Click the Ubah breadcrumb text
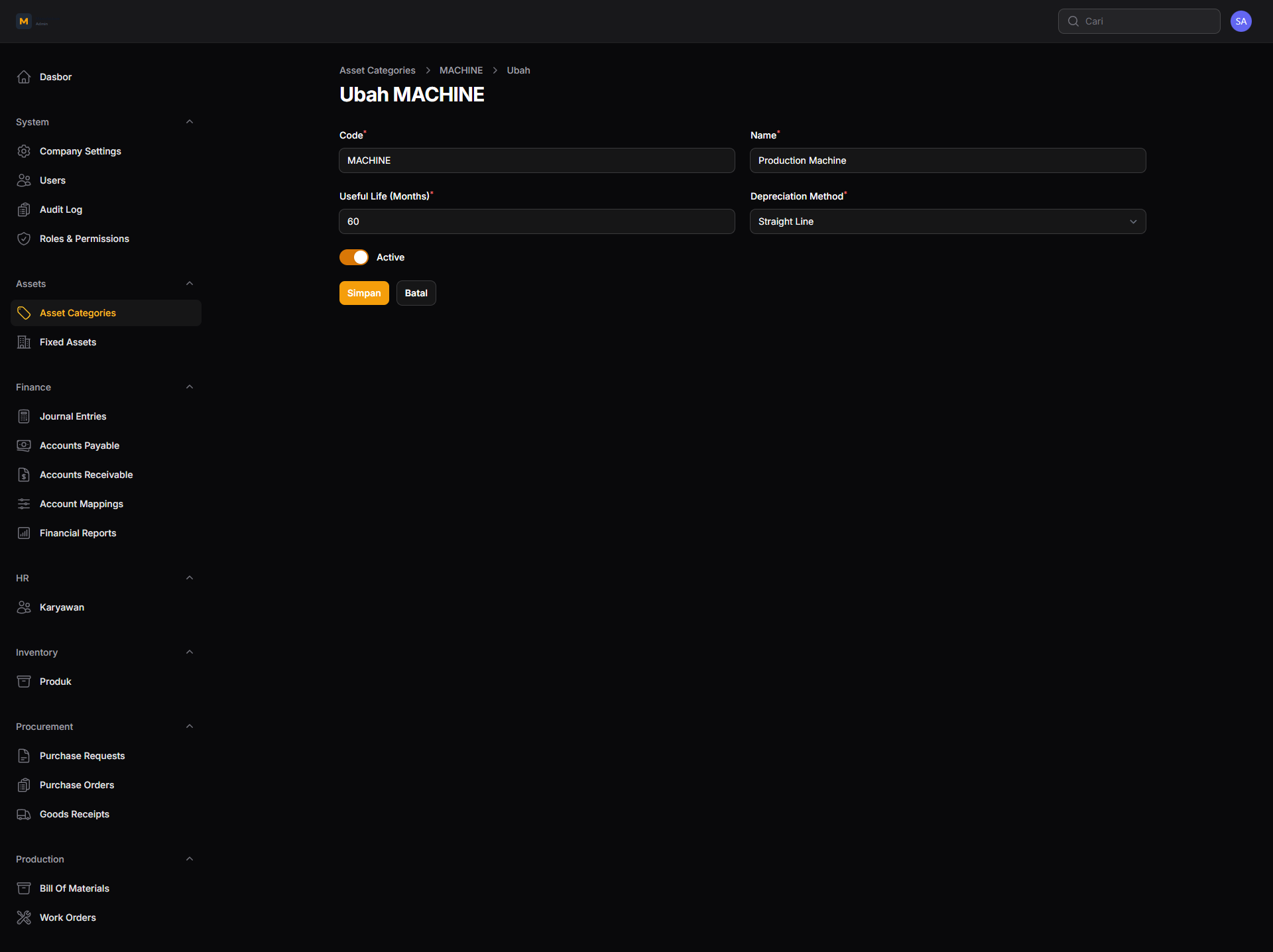Image resolution: width=1273 pixels, height=952 pixels. pyautogui.click(x=518, y=70)
